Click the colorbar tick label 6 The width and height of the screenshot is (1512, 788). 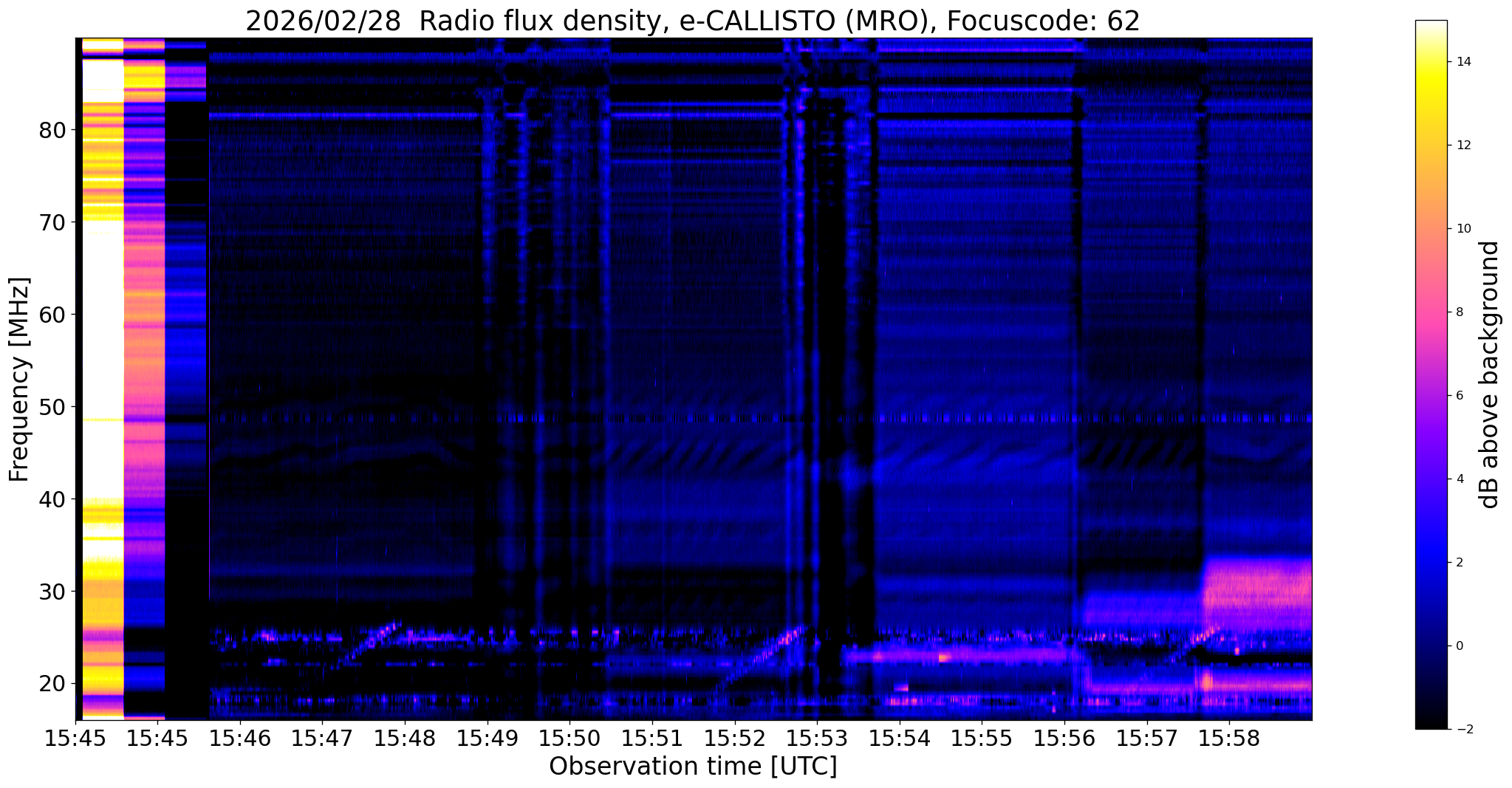[x=1458, y=396]
